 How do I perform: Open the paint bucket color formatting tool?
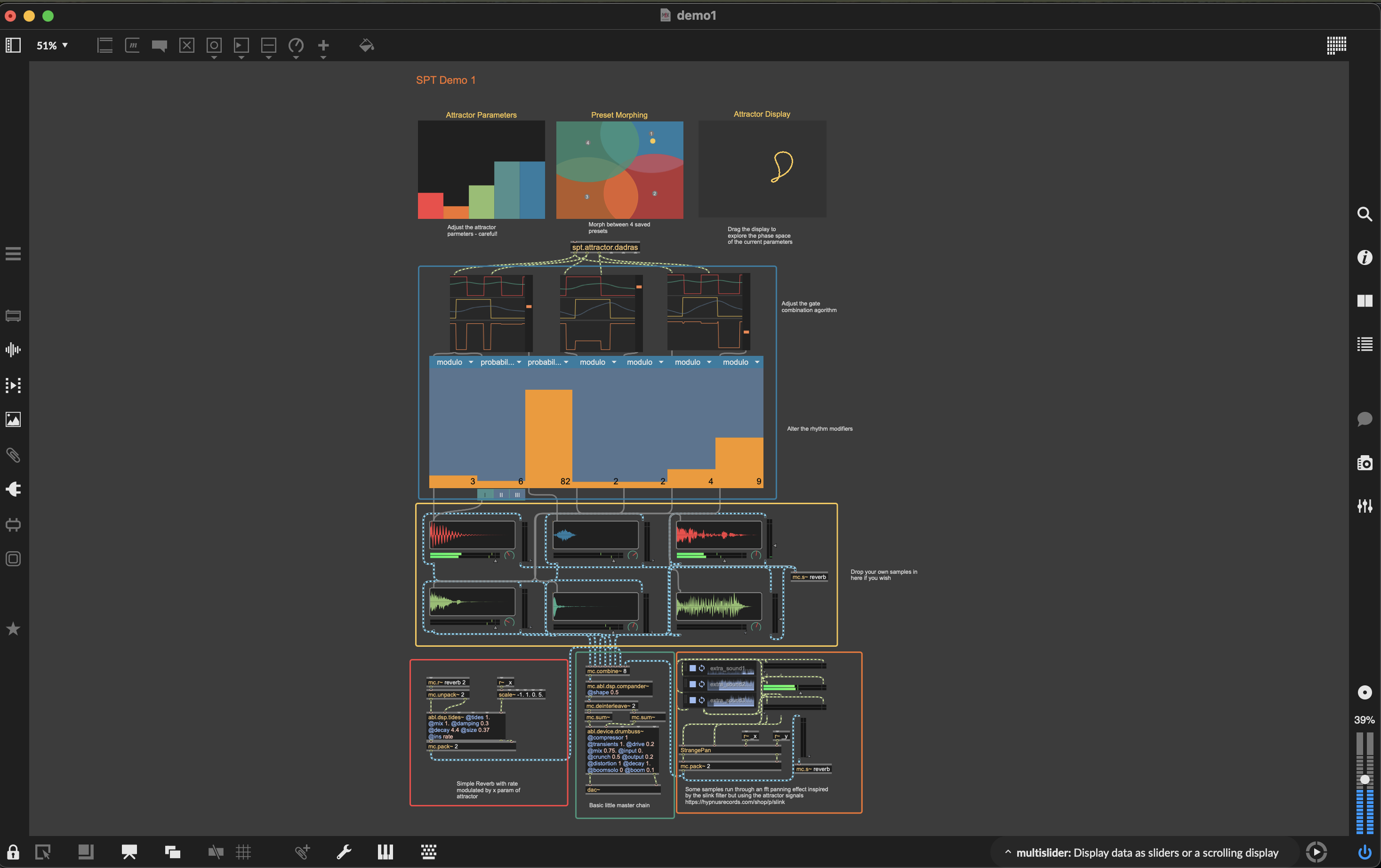coord(366,46)
